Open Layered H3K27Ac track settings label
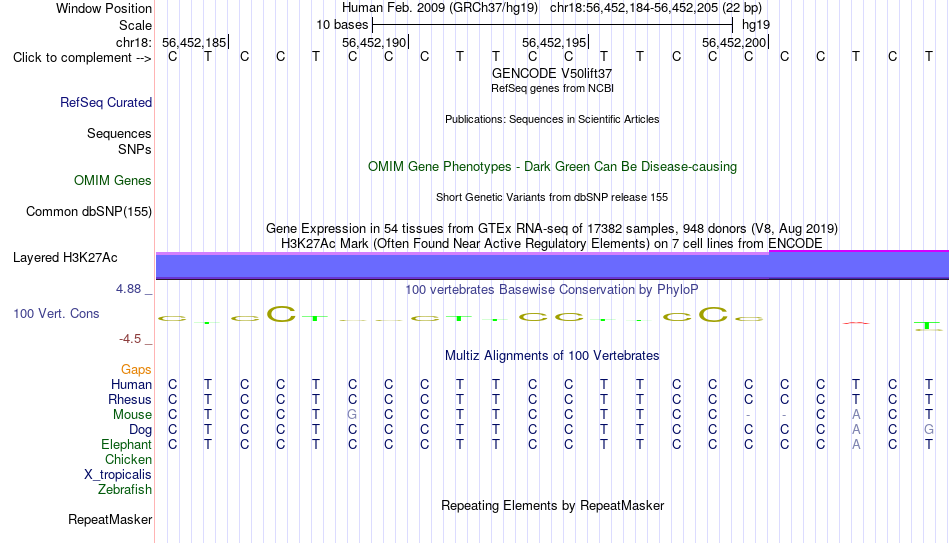950x543 pixels. 65,258
